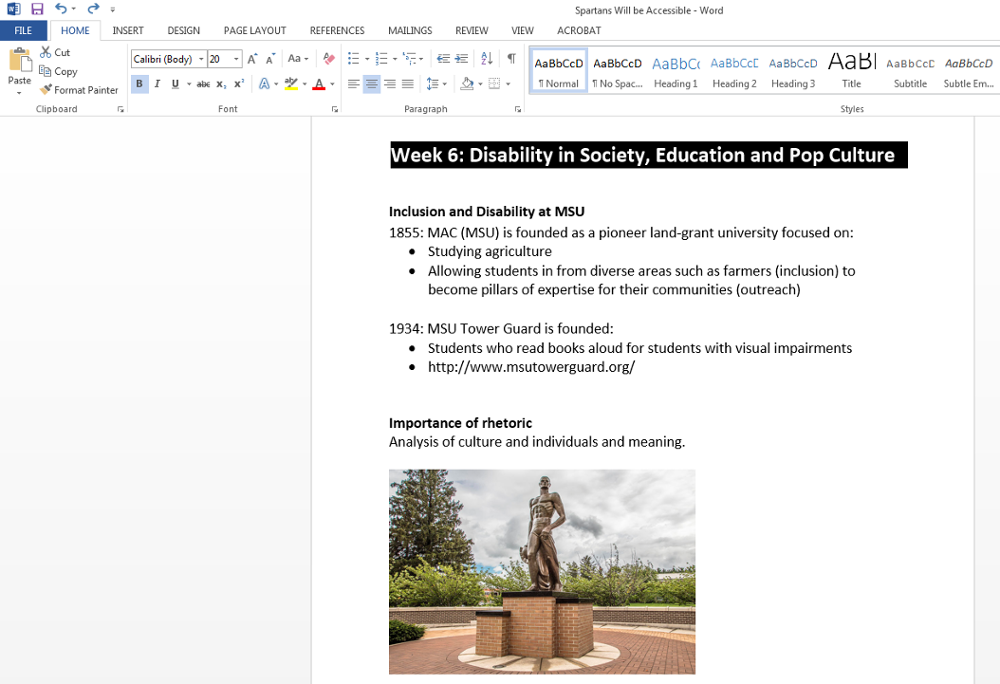The height and width of the screenshot is (684, 1000).
Task: Open the Paste options dropdown arrow
Action: 19,93
